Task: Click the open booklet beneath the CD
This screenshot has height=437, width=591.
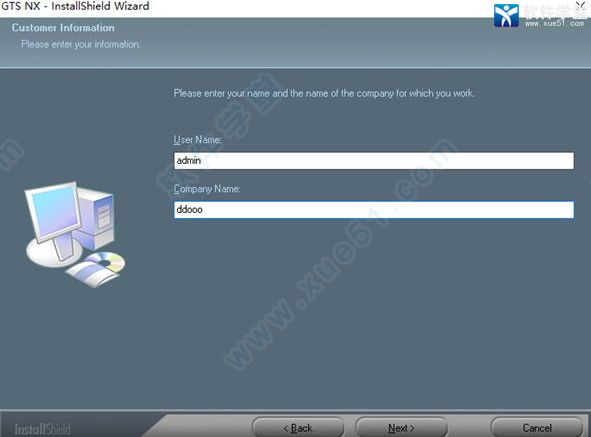Action: point(92,274)
